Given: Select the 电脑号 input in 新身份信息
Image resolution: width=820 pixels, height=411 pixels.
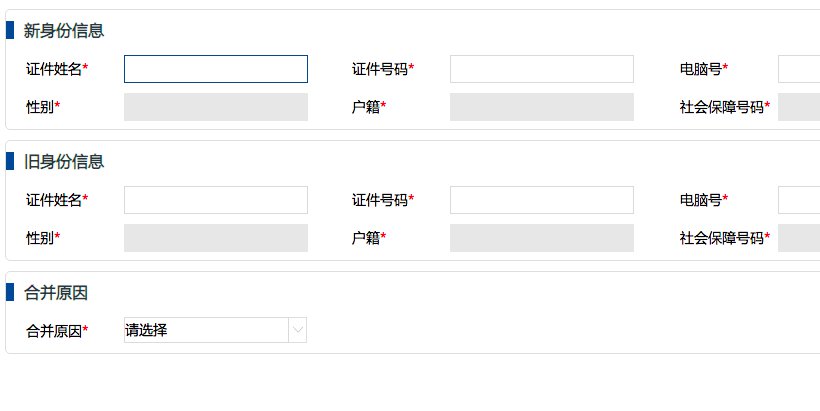Looking at the screenshot, I should (799, 69).
